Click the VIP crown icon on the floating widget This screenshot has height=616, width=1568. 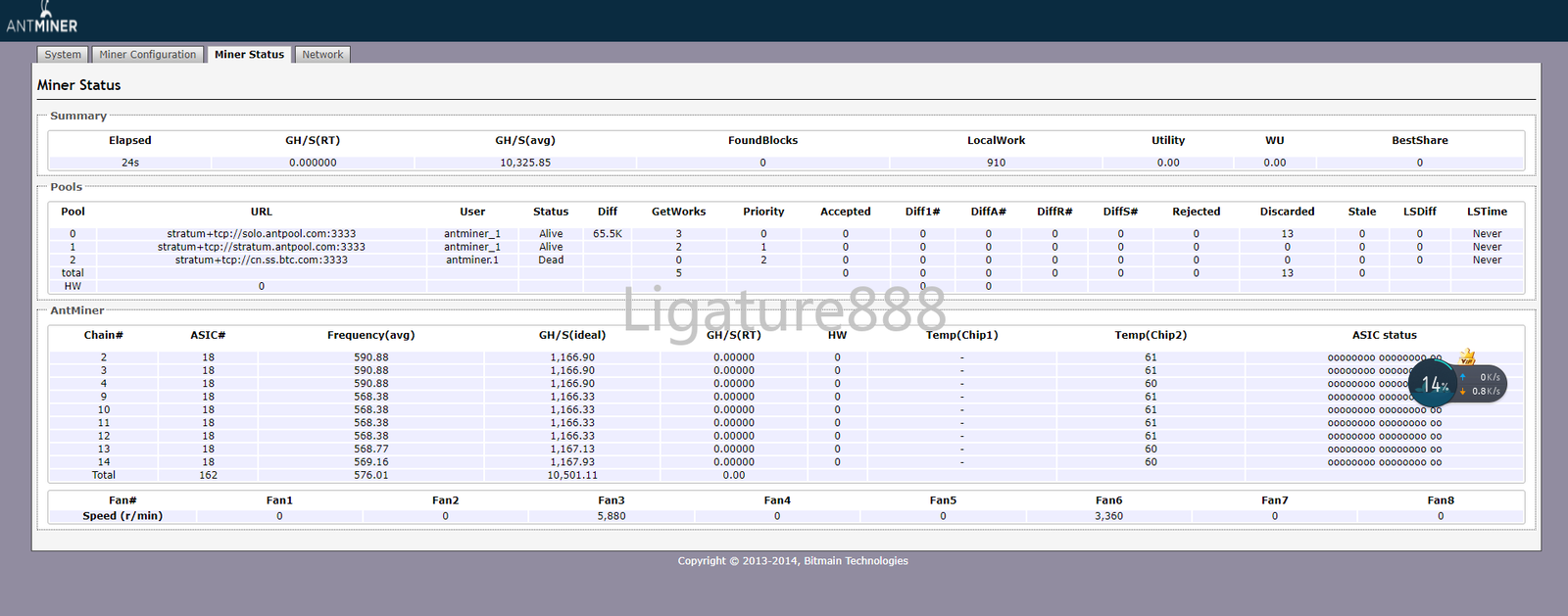[x=1467, y=356]
